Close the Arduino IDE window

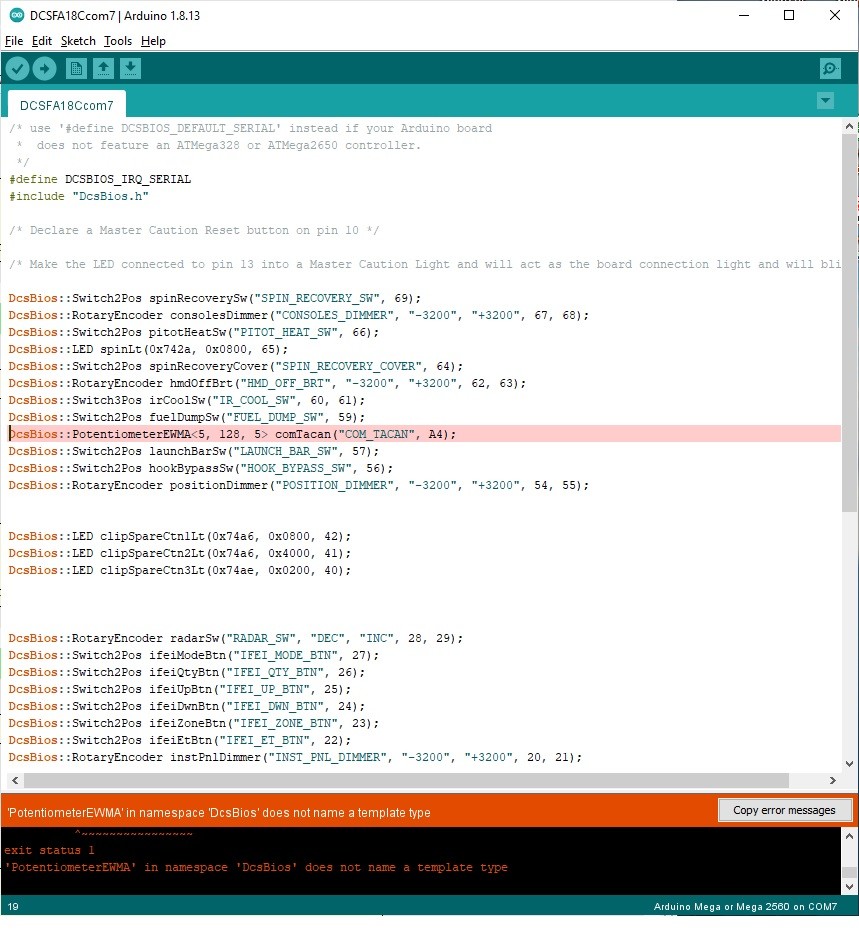(x=835, y=15)
